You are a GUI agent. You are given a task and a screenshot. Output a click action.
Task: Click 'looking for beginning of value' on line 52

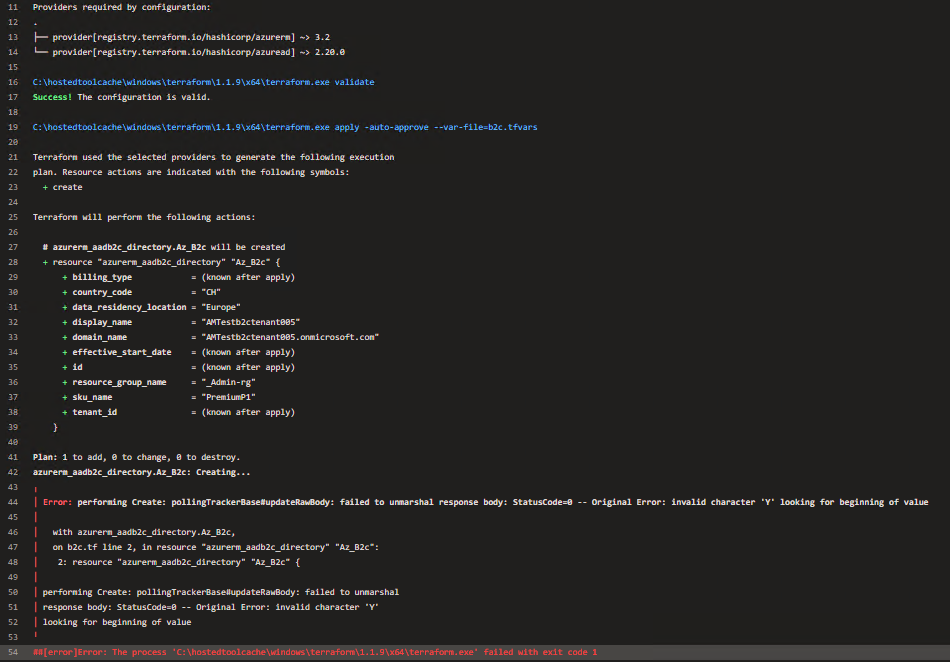[117, 622]
